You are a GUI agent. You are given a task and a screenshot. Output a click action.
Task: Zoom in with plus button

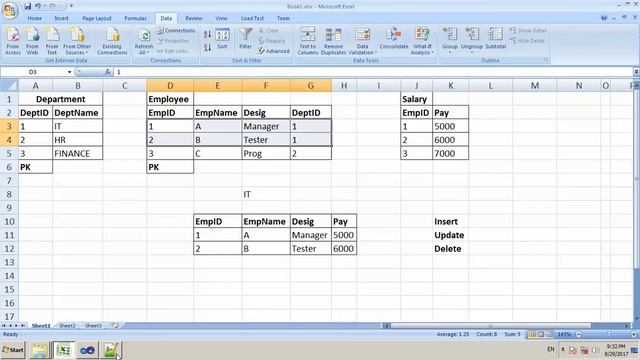tap(634, 334)
